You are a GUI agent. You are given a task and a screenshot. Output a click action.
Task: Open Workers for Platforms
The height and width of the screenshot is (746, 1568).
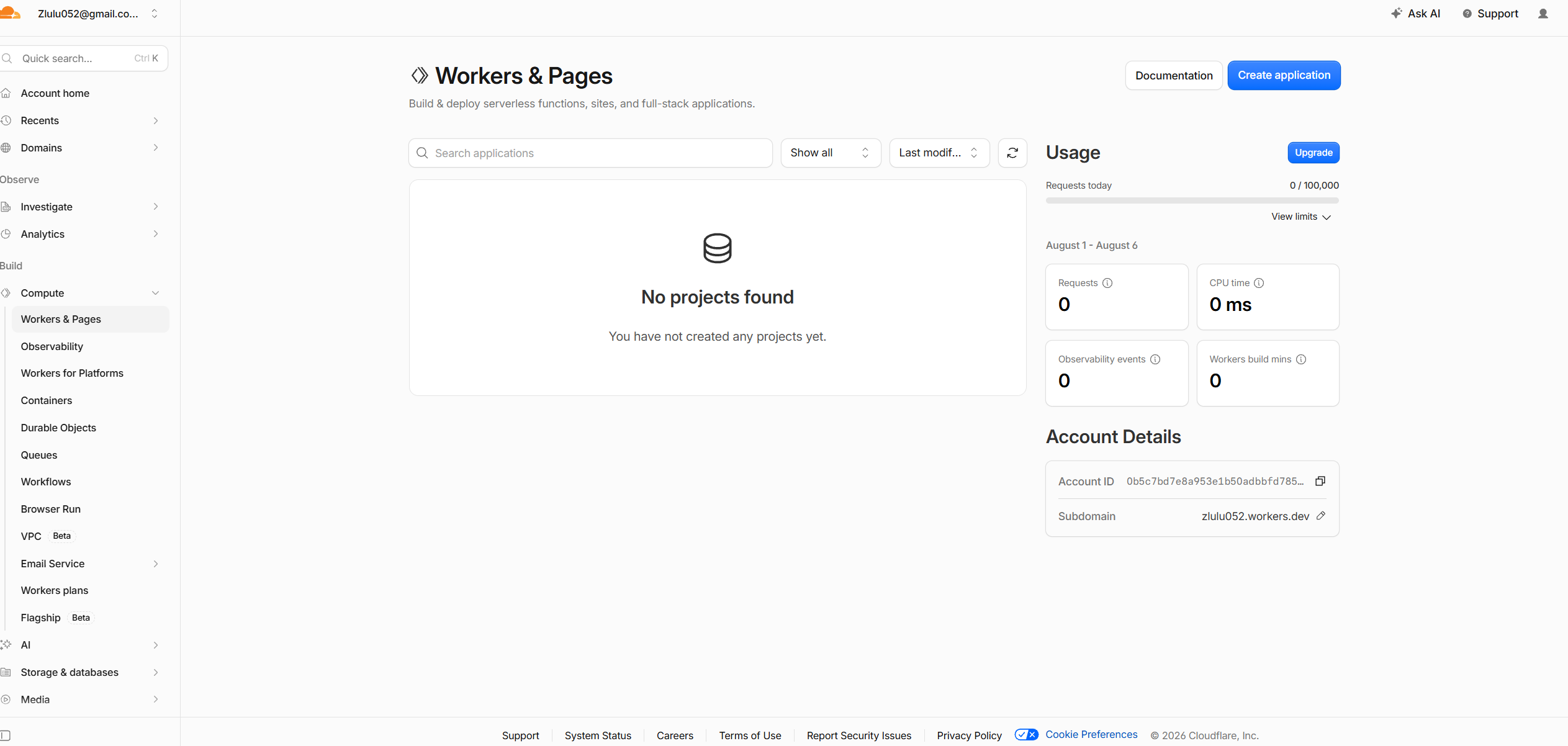pos(72,373)
